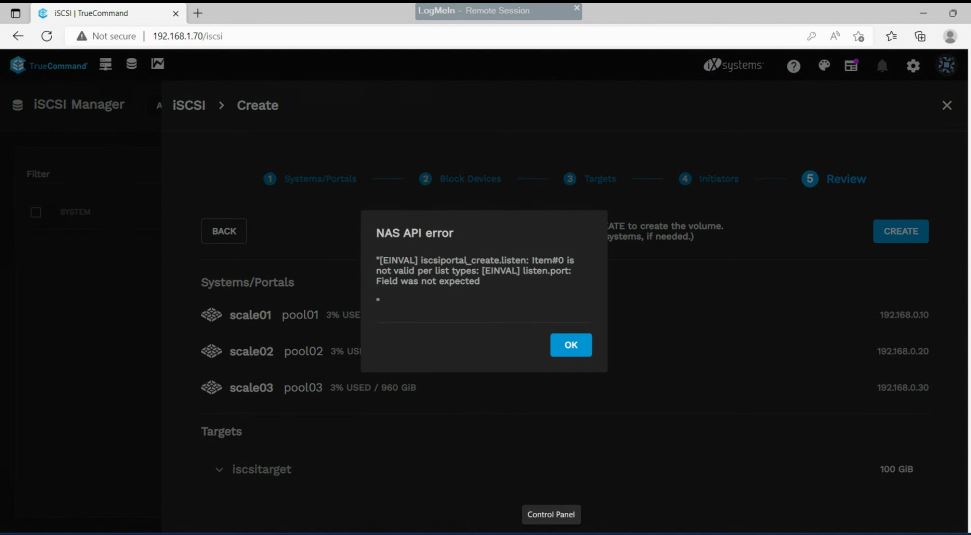Screen dimensions: 971x535
Task: Expand the iscsitarget chevron
Action: (219, 470)
